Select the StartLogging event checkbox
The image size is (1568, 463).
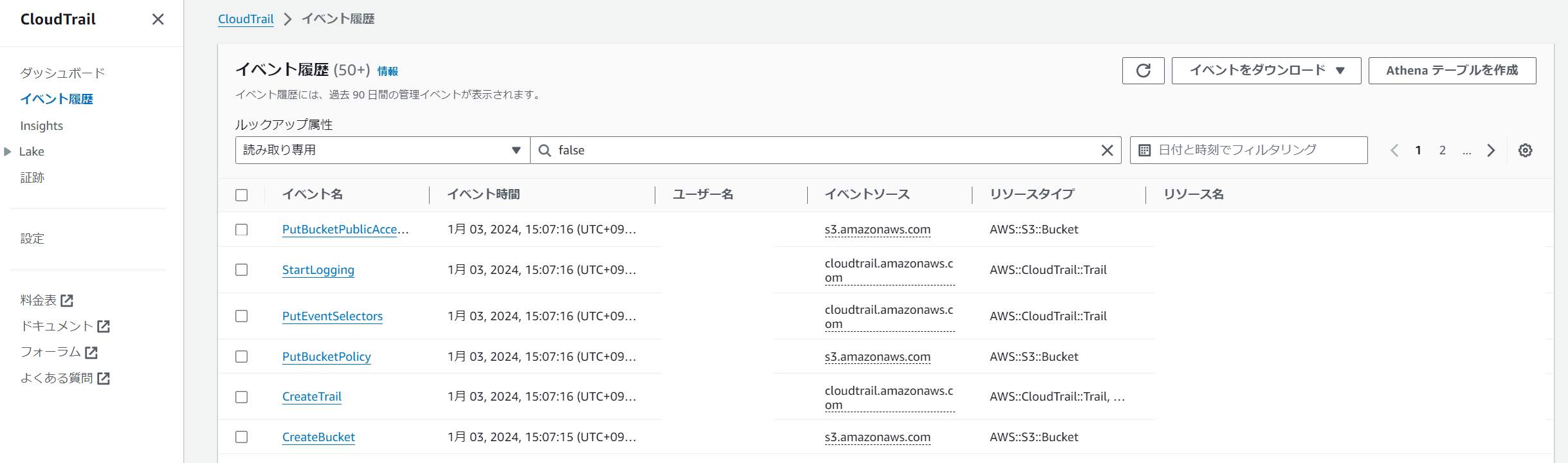(x=242, y=270)
